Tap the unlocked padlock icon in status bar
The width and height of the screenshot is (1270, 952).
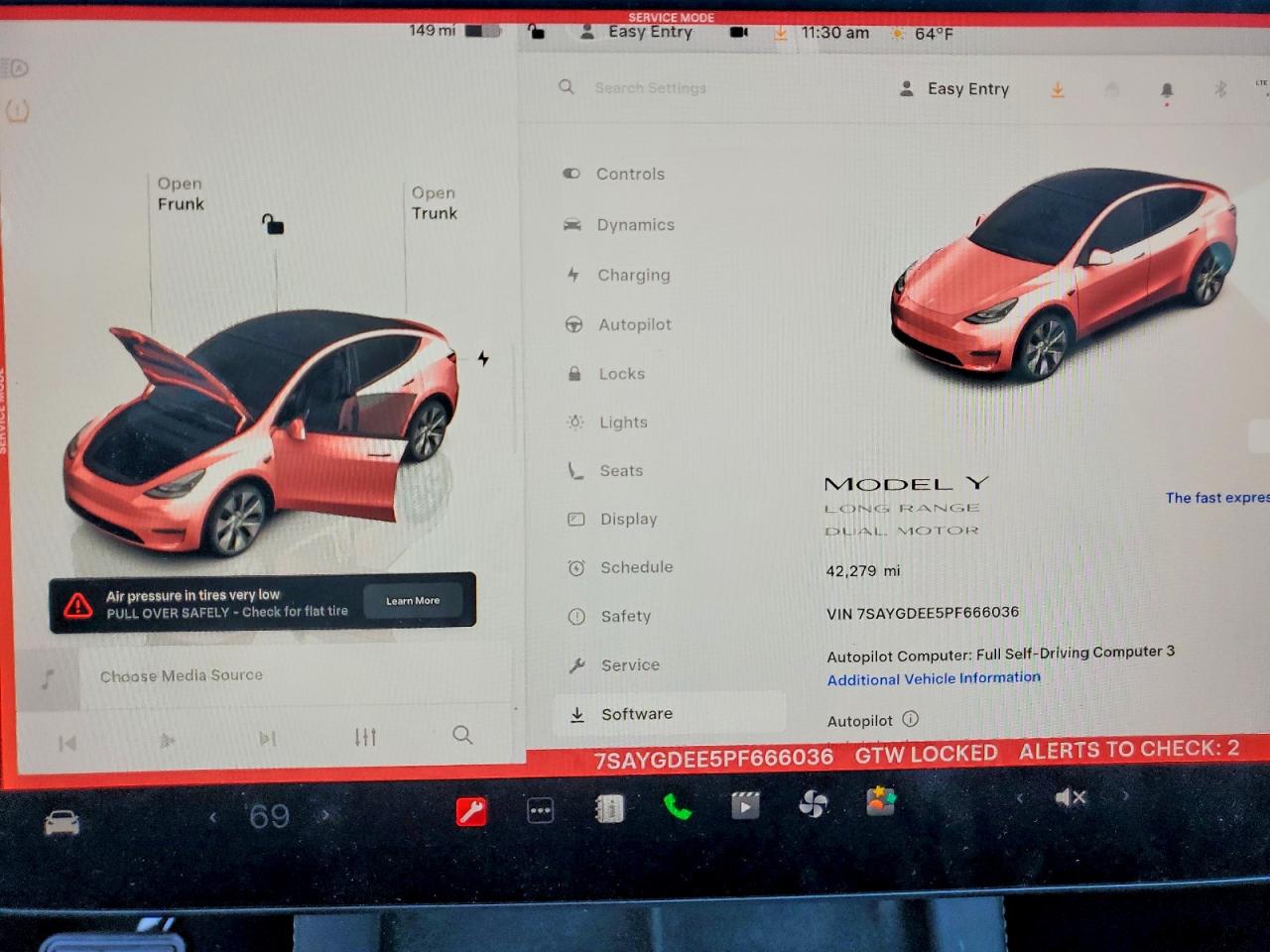[536, 31]
